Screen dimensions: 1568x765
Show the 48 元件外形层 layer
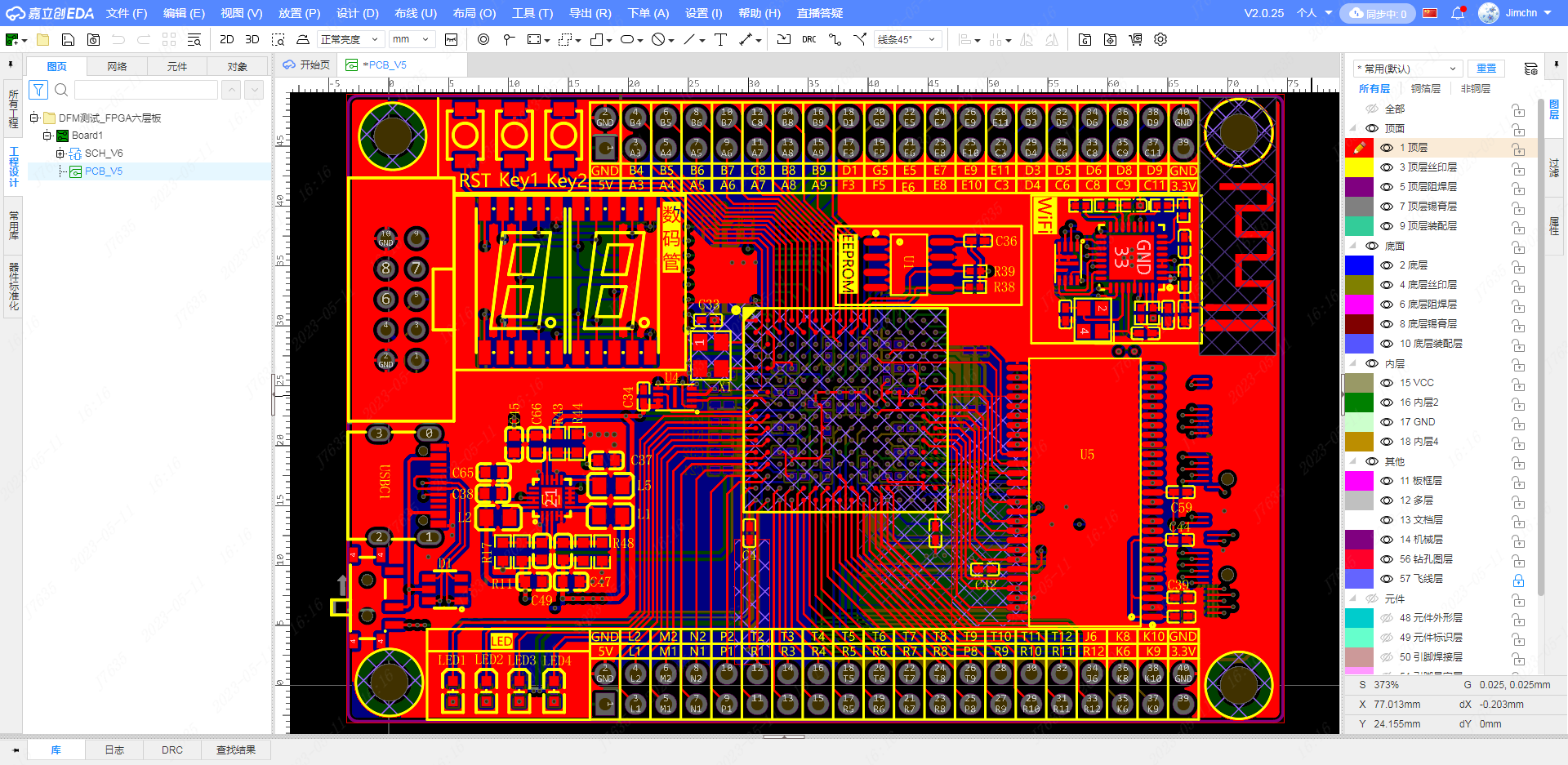click(x=1387, y=618)
